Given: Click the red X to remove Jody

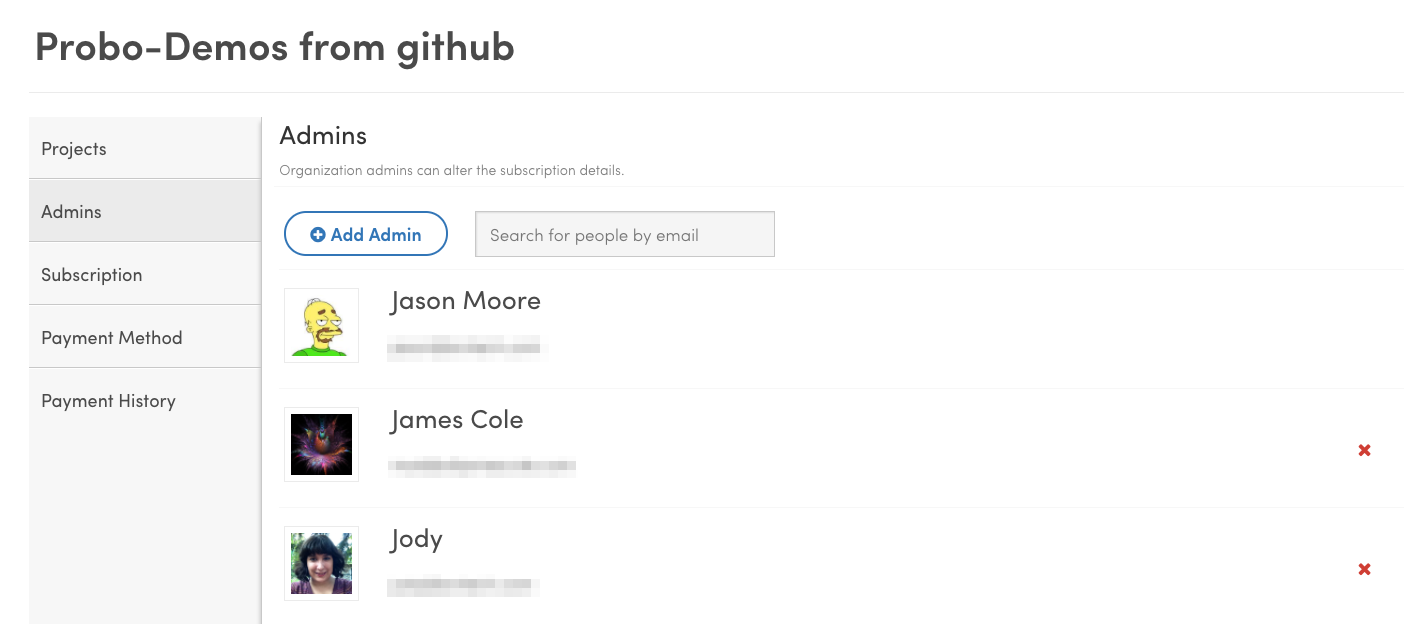Looking at the screenshot, I should click(x=1364, y=568).
